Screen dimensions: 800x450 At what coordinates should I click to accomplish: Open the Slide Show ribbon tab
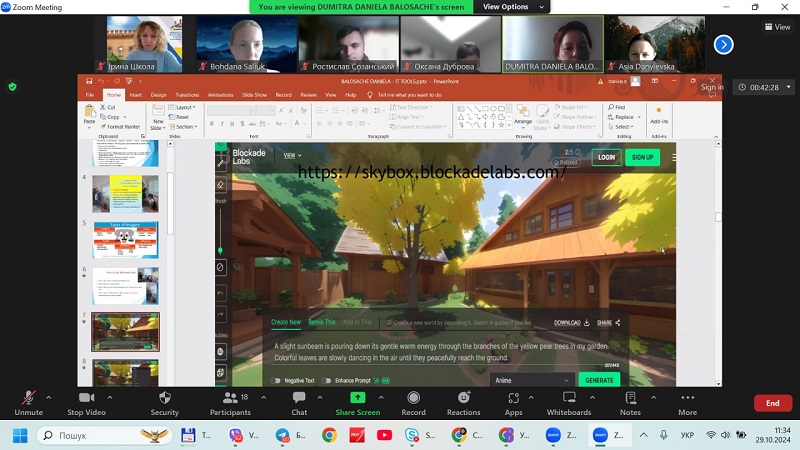[x=254, y=95]
